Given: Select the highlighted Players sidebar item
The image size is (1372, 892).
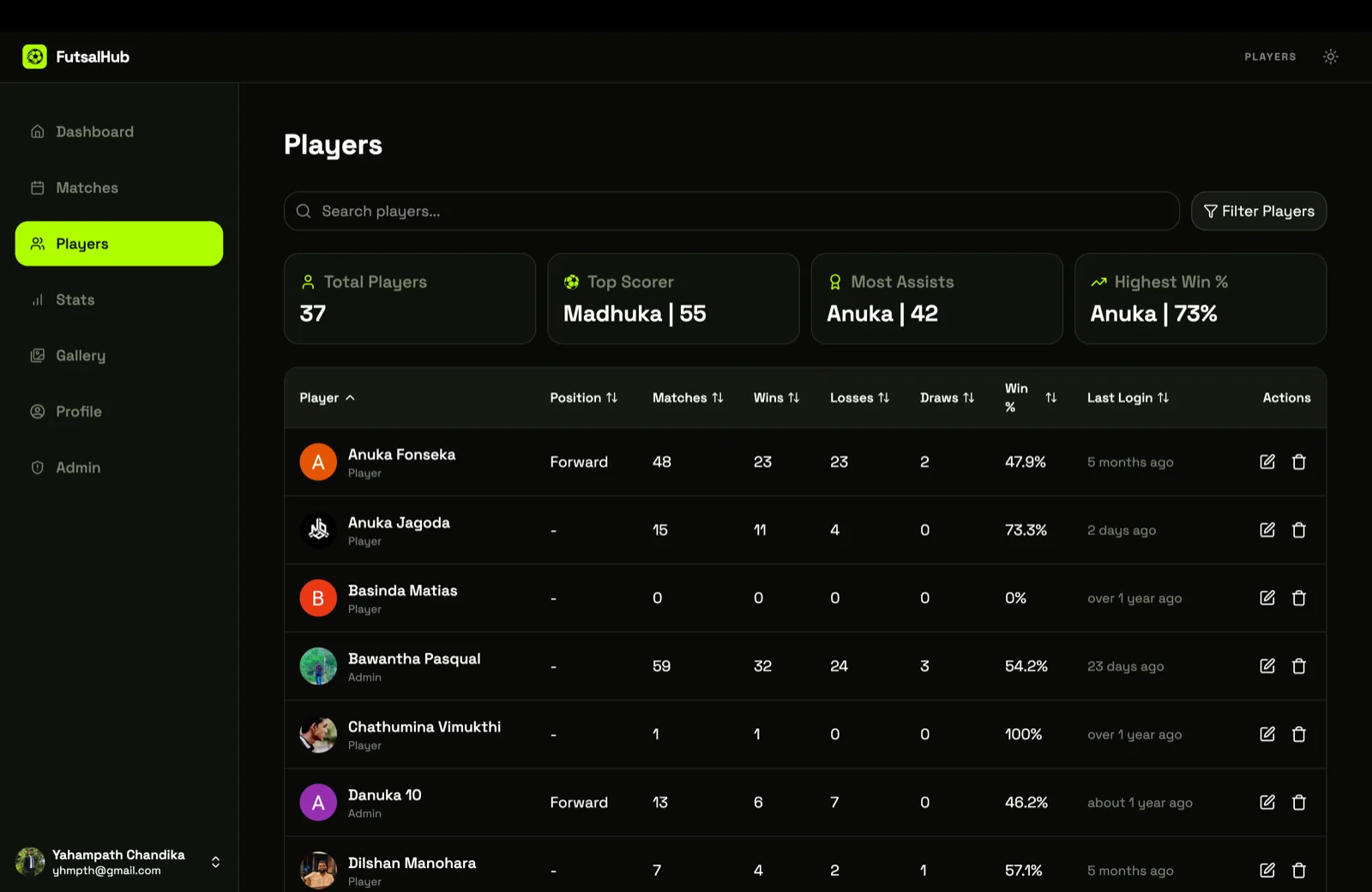Looking at the screenshot, I should 119,244.
